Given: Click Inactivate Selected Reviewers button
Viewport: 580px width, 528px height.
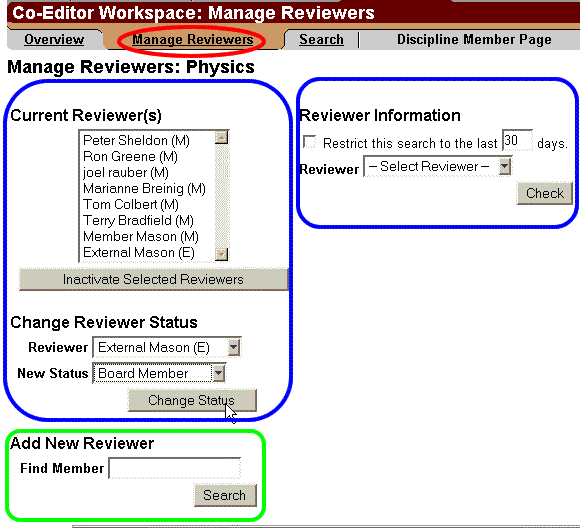Looking at the screenshot, I should click(154, 279).
